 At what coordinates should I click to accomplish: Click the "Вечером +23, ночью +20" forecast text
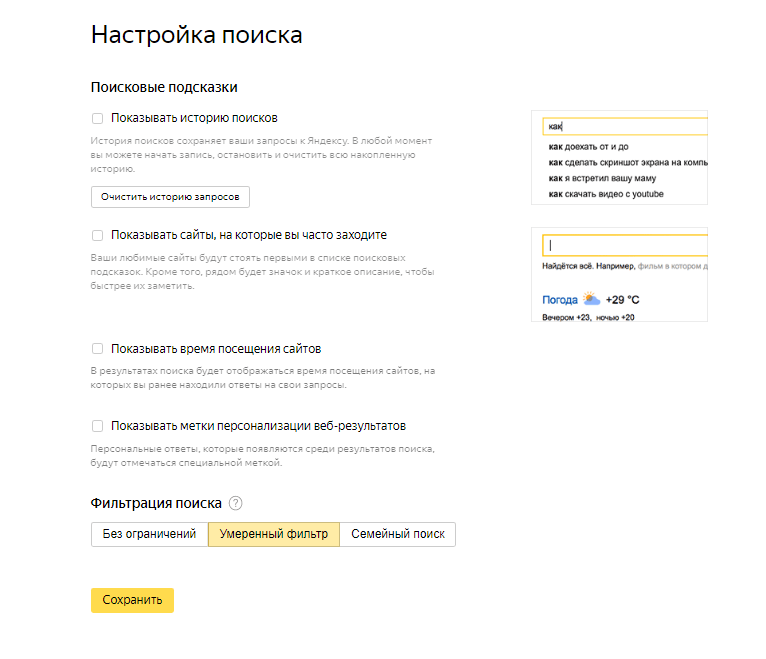tap(588, 317)
